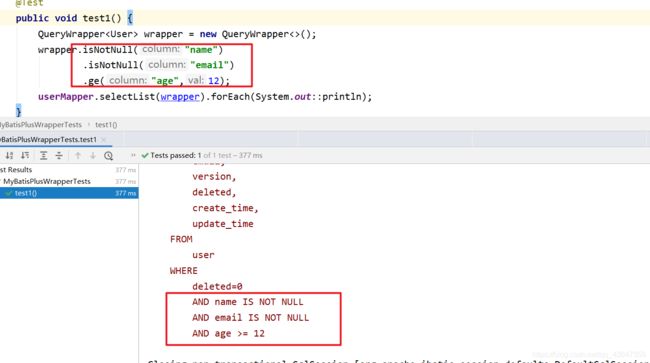Image resolution: width=650 pixels, height=363 pixels.
Task: Show more toolbar actions chevron
Action: click(x=133, y=155)
